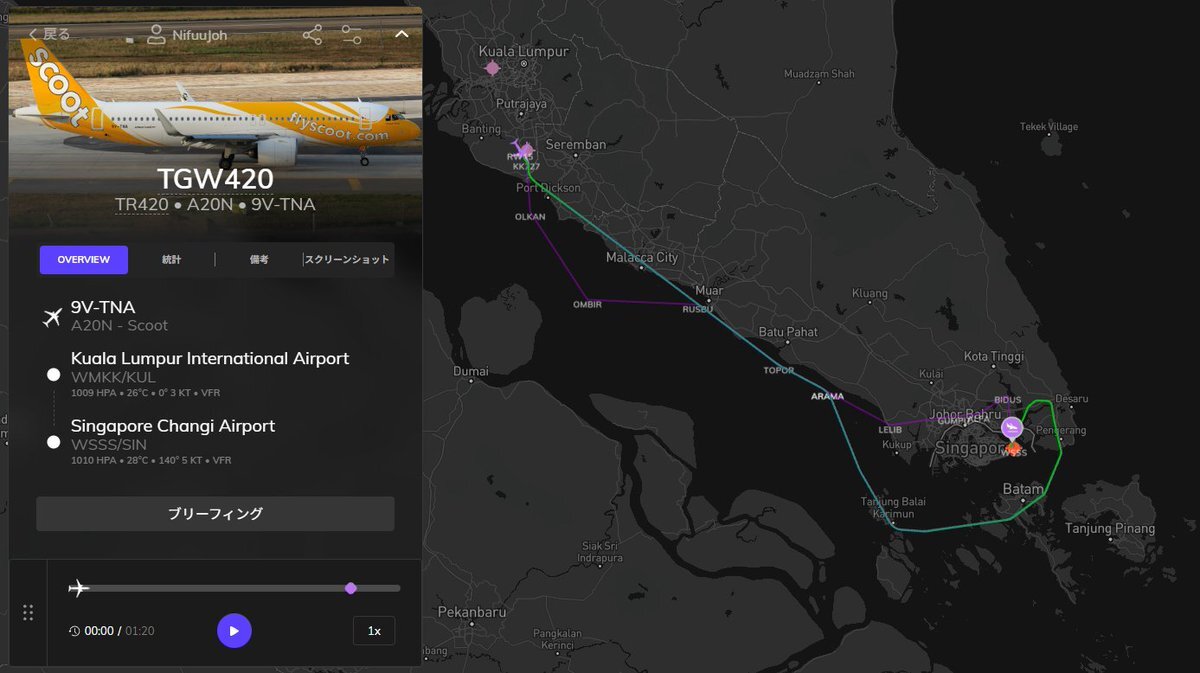Screen dimensions: 1200x673
Task: Click the departure dot for WMKK/KUL
Action: [x=53, y=375]
